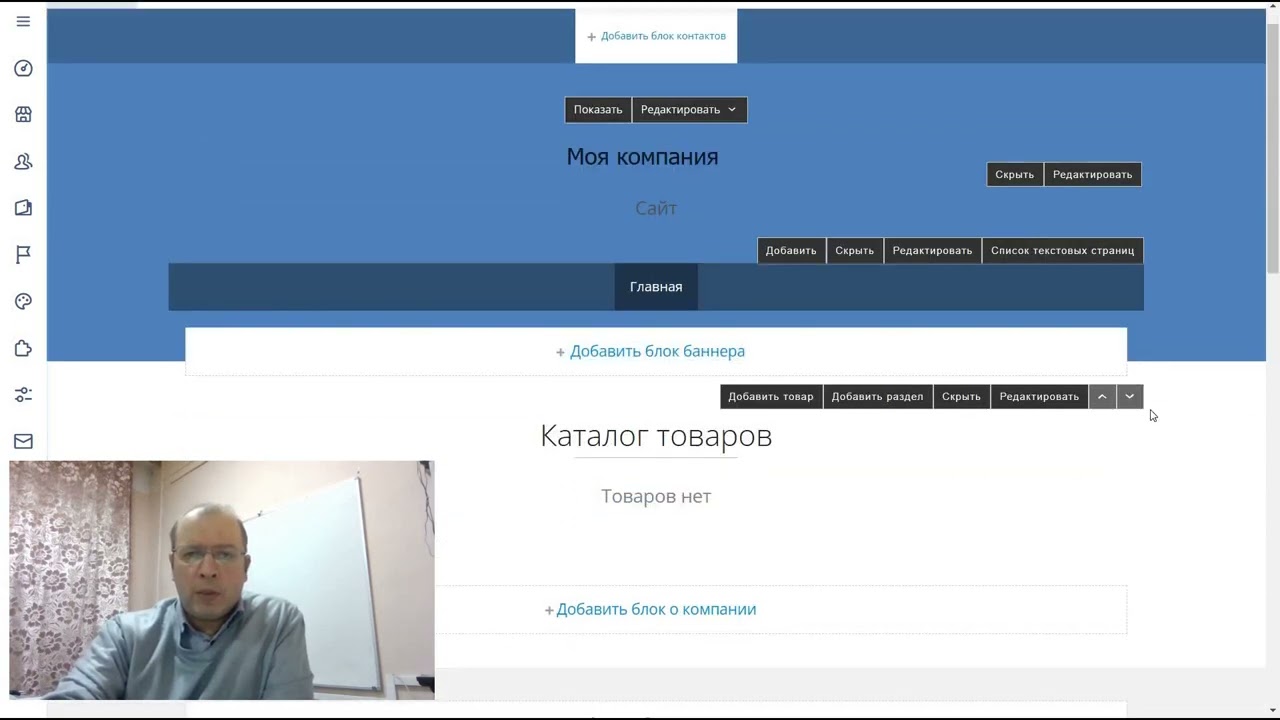Open the users icon in sidebar

click(x=23, y=161)
